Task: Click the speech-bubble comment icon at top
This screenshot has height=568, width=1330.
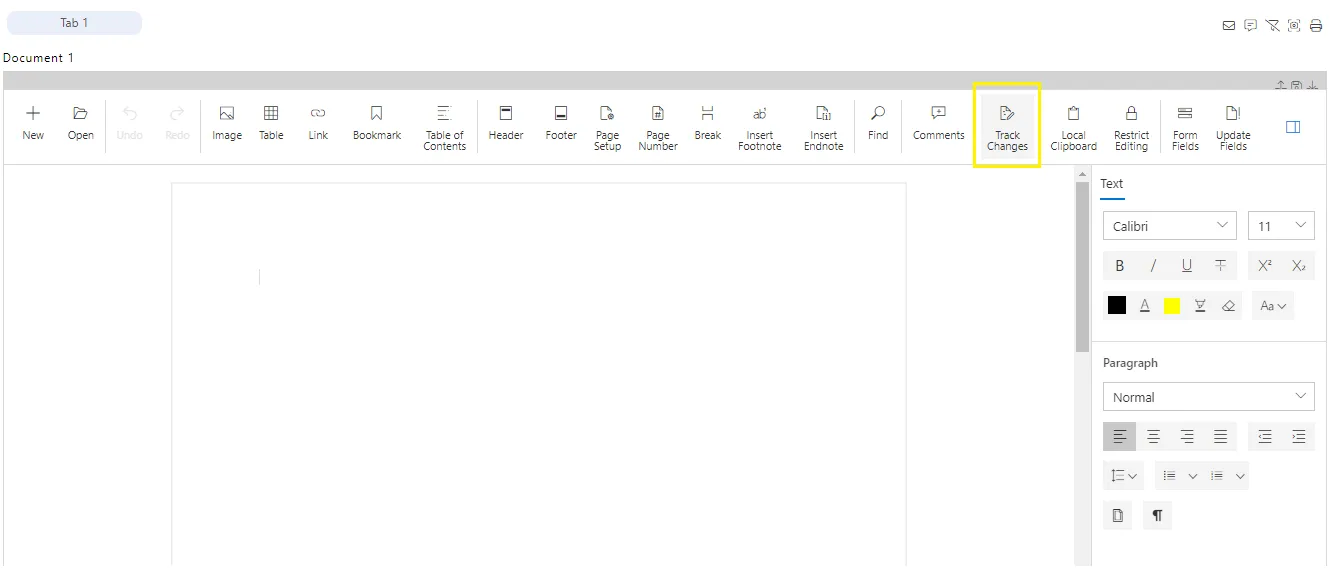Action: (1250, 26)
